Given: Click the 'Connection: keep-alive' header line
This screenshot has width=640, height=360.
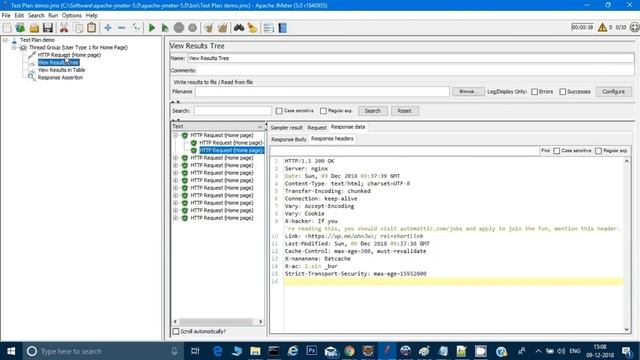Looking at the screenshot, I should click(x=321, y=199).
